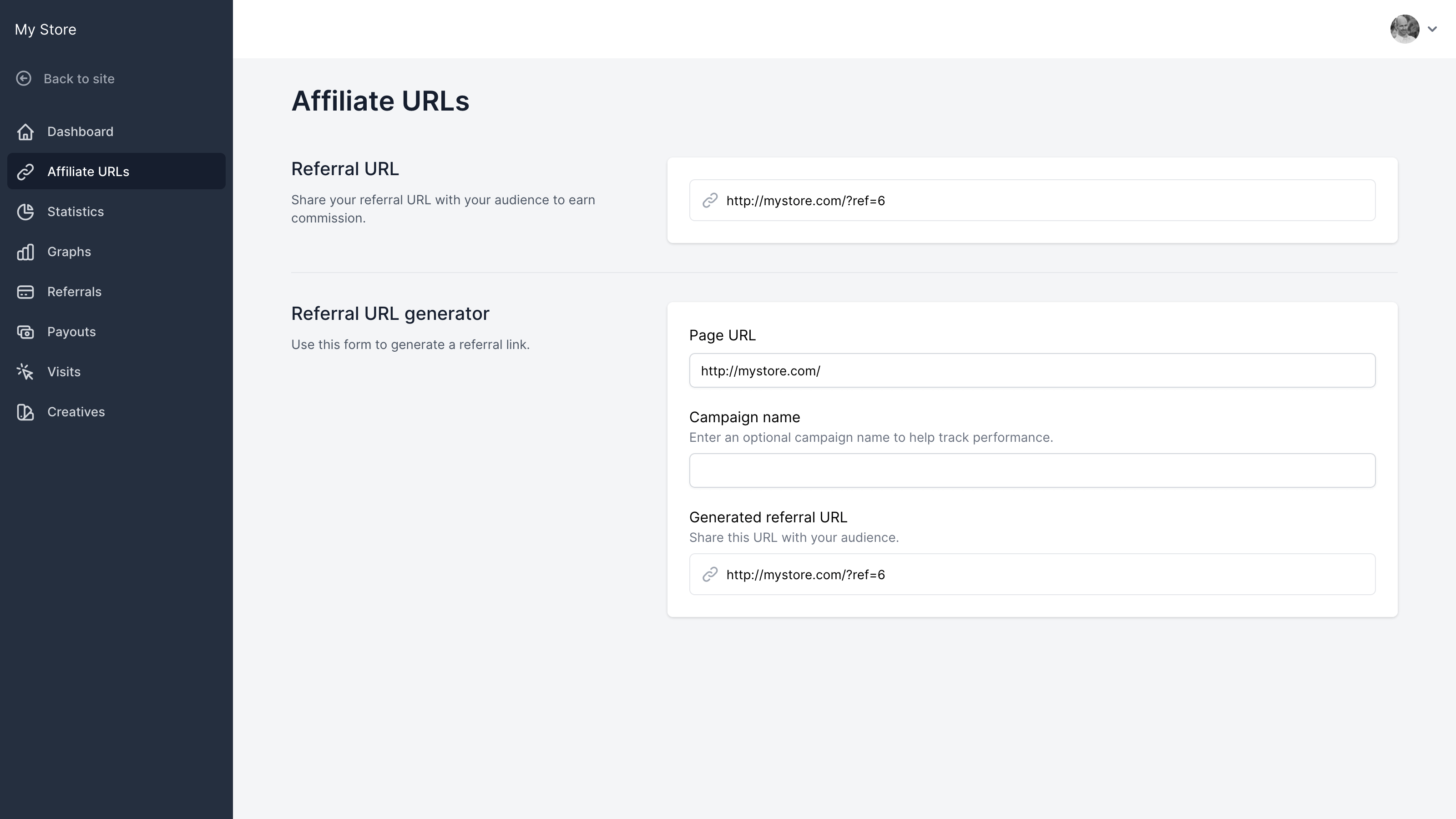Navigate to Referrals
Screen dimensions: 1456x819
(x=116, y=292)
